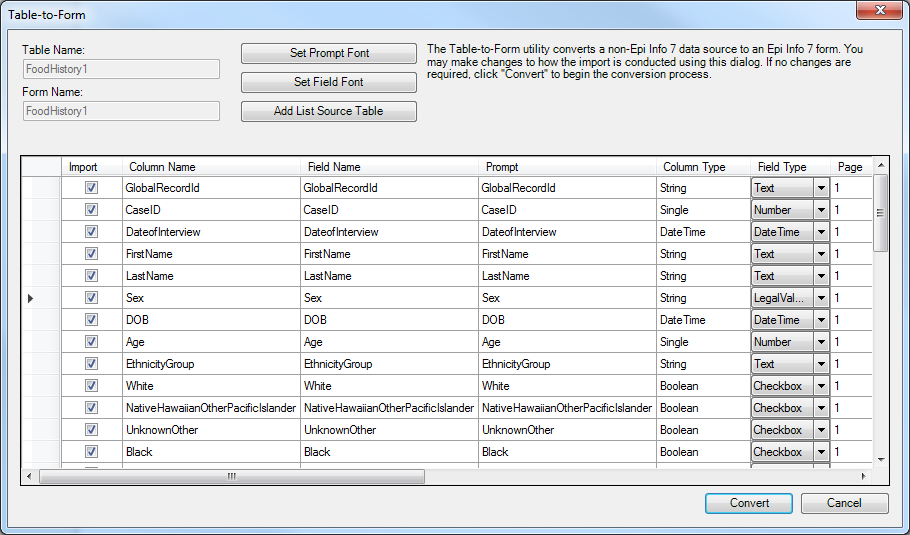Click the Page cell for GlobalRecordId row

click(851, 188)
